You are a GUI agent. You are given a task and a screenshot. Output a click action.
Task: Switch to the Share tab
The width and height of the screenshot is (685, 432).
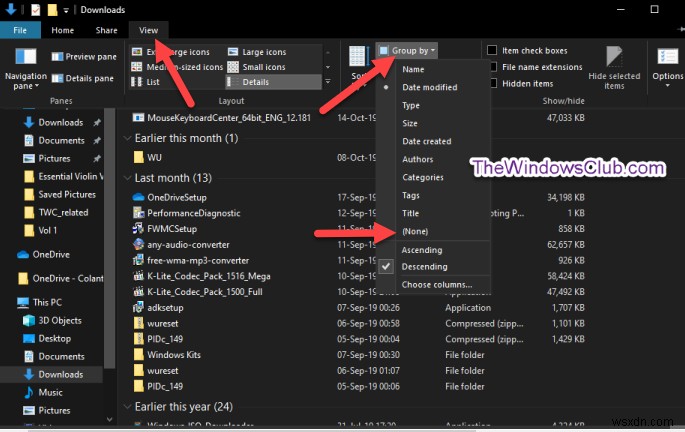tap(107, 30)
